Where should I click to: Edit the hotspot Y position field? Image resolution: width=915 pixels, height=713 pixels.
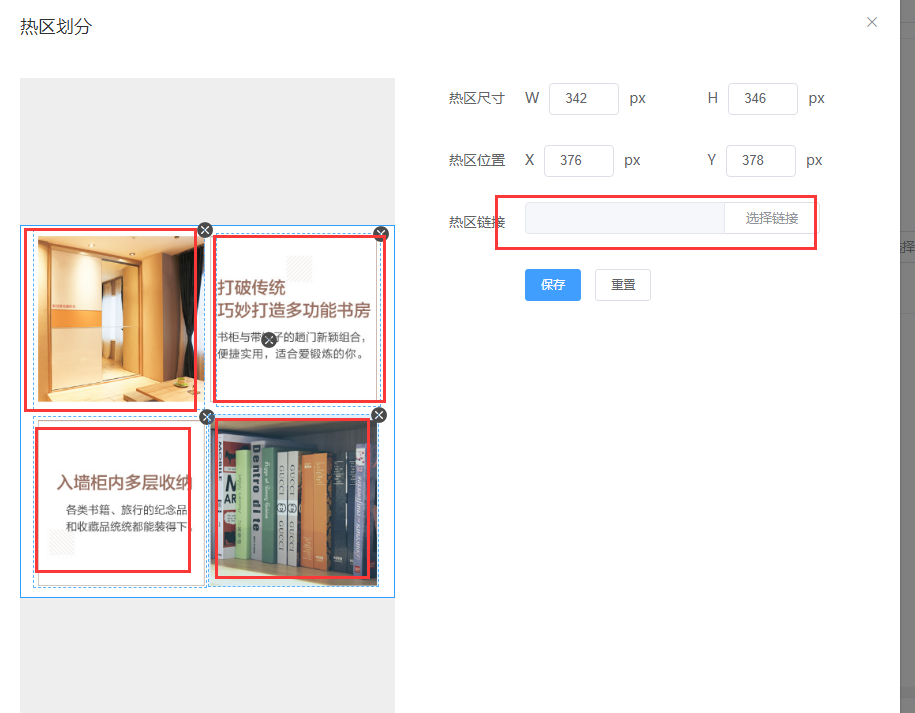click(x=760, y=160)
